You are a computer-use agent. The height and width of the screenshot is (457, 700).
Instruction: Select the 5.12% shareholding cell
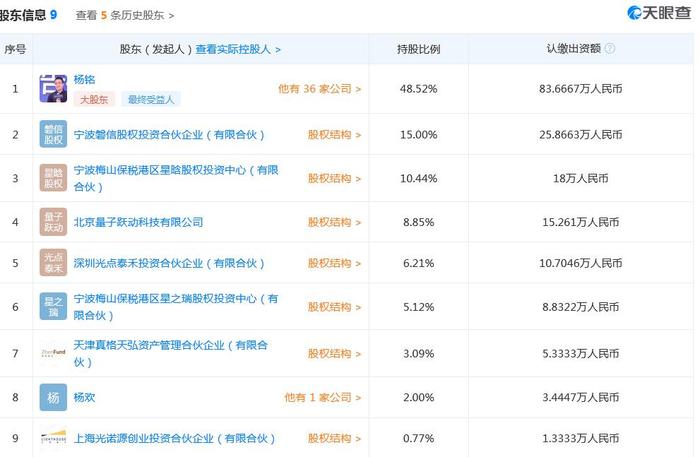click(x=419, y=307)
